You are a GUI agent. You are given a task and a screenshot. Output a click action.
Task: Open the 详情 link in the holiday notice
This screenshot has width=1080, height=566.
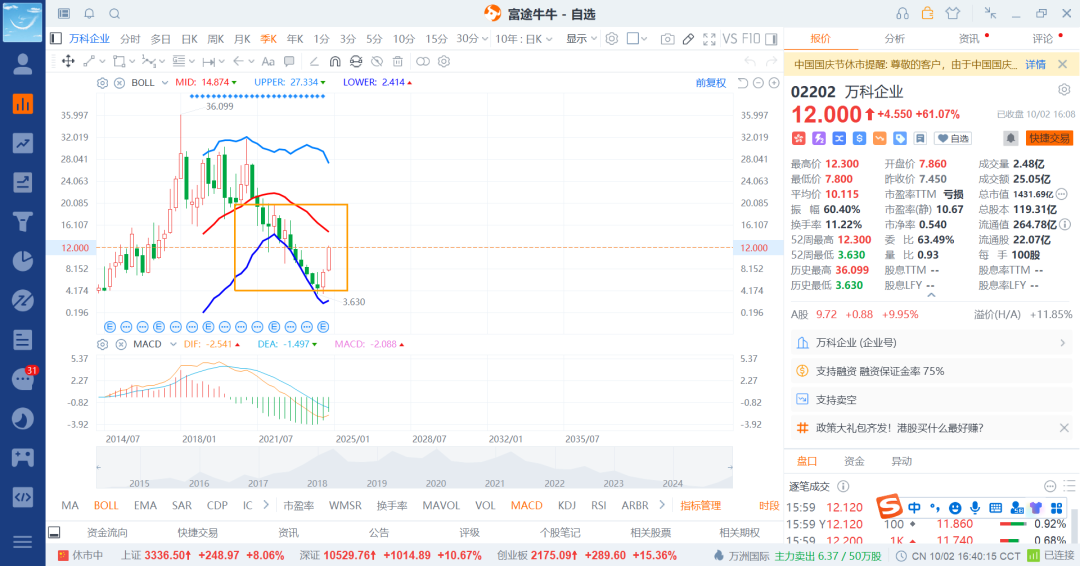coord(1035,64)
